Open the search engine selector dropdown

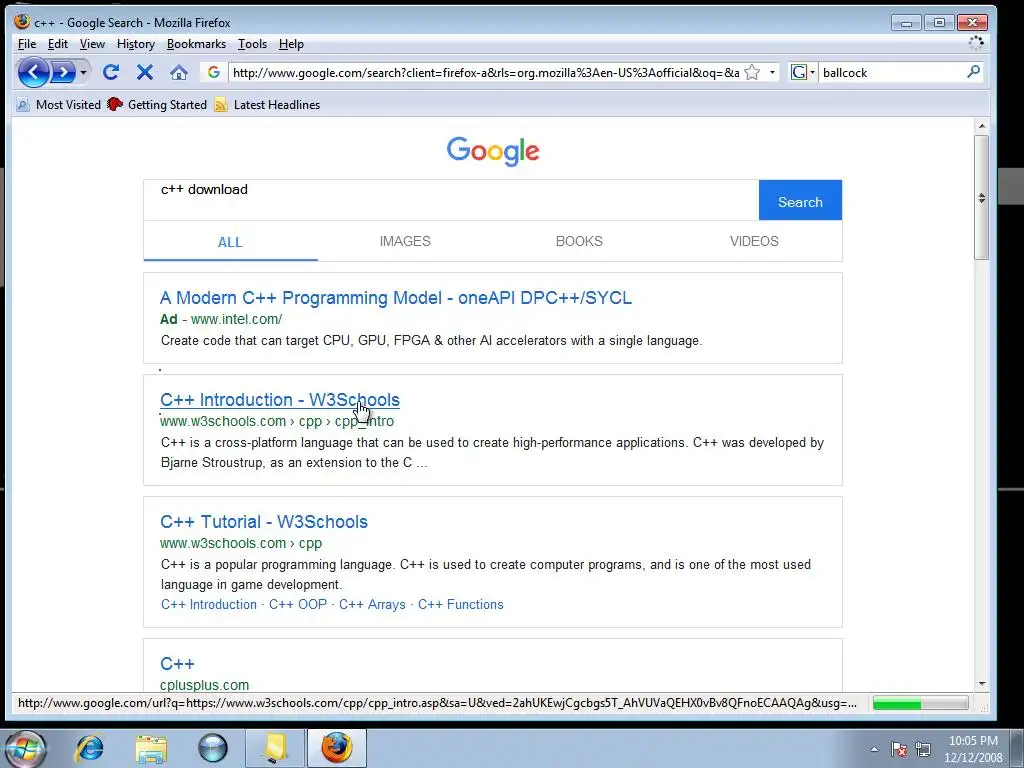click(x=803, y=72)
